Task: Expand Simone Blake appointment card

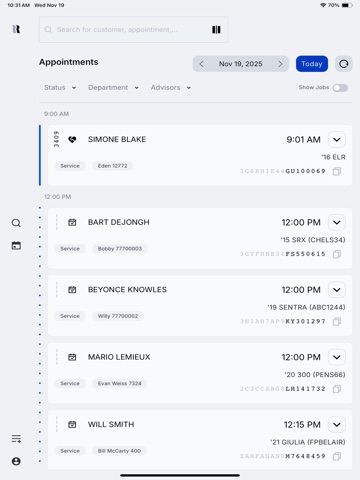Action: pyautogui.click(x=337, y=139)
